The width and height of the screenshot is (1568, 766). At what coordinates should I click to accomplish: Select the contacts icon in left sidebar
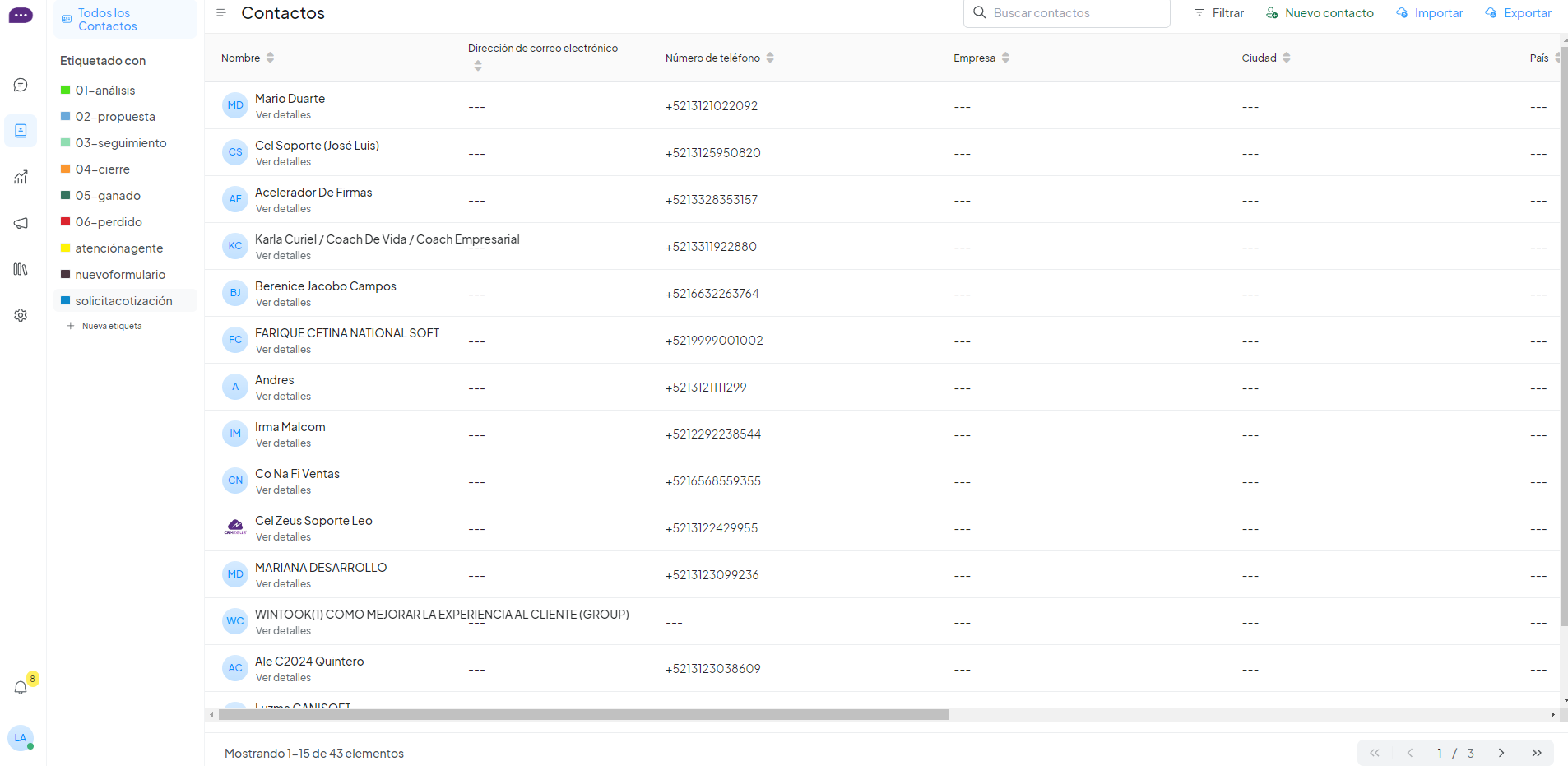21,131
